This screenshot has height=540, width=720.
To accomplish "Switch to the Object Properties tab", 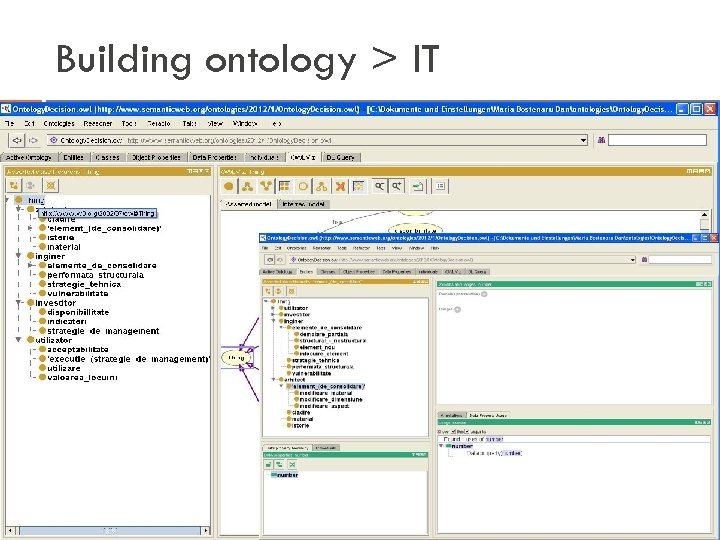I will tap(156, 158).
